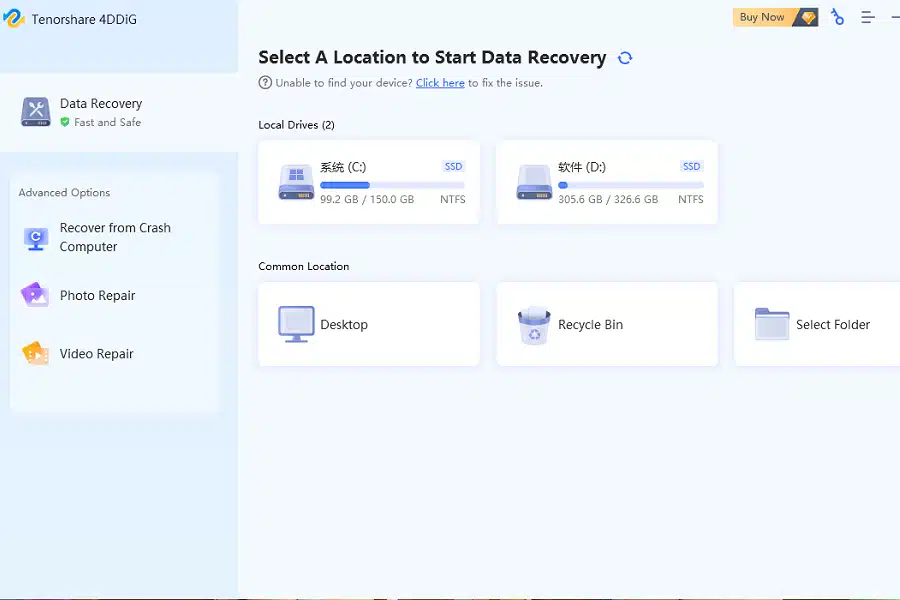Click the Tenorshare 4DDiG title text
This screenshot has width=900, height=600.
[x=84, y=19]
